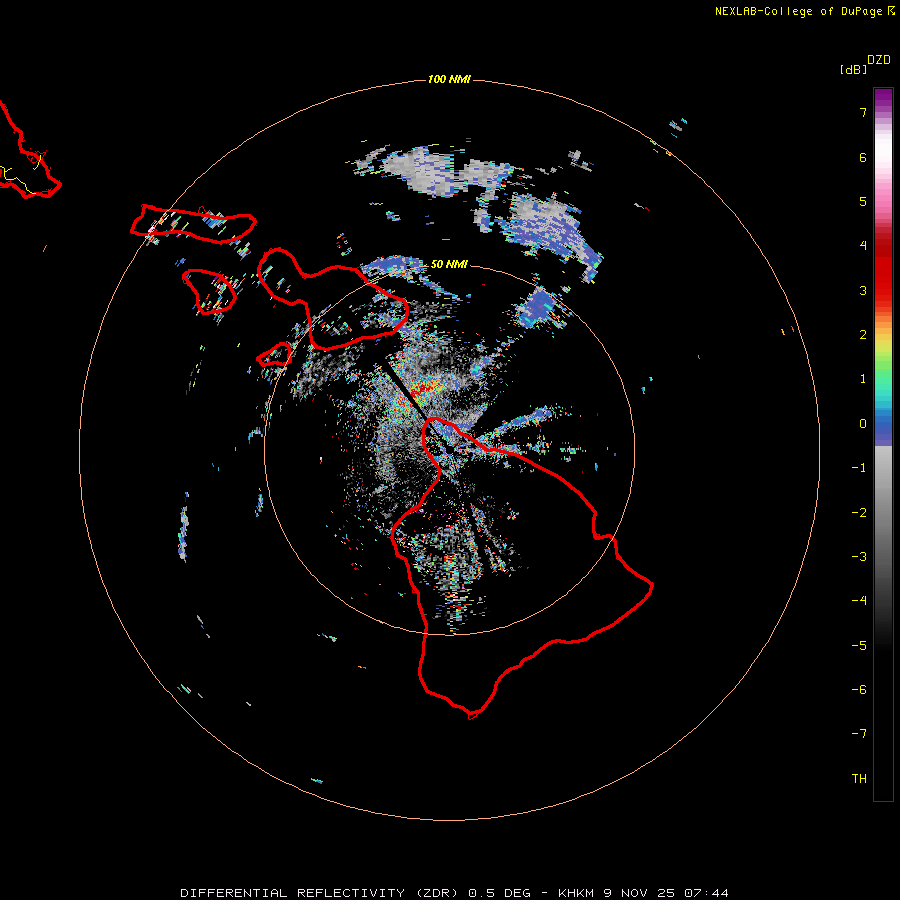Click the scale value -2
The height and width of the screenshot is (900, 900).
point(859,513)
